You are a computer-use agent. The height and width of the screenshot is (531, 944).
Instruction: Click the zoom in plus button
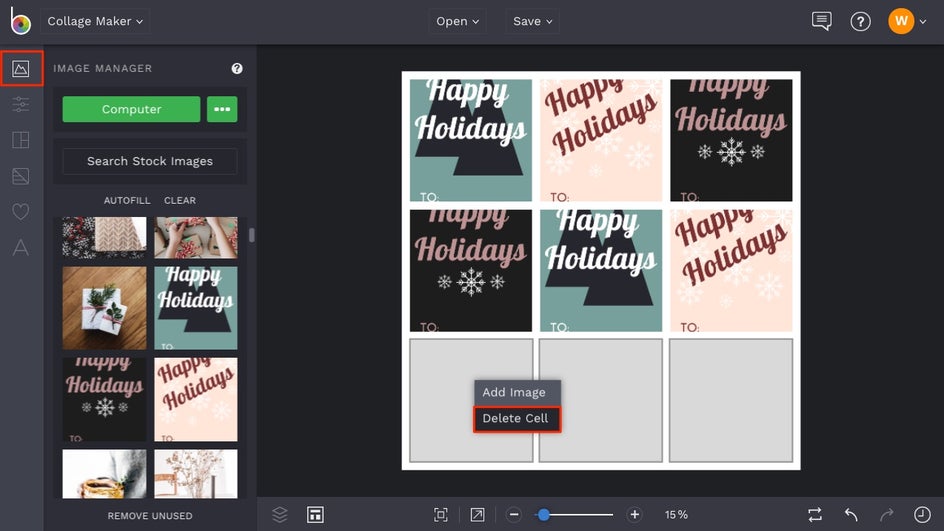tap(635, 514)
